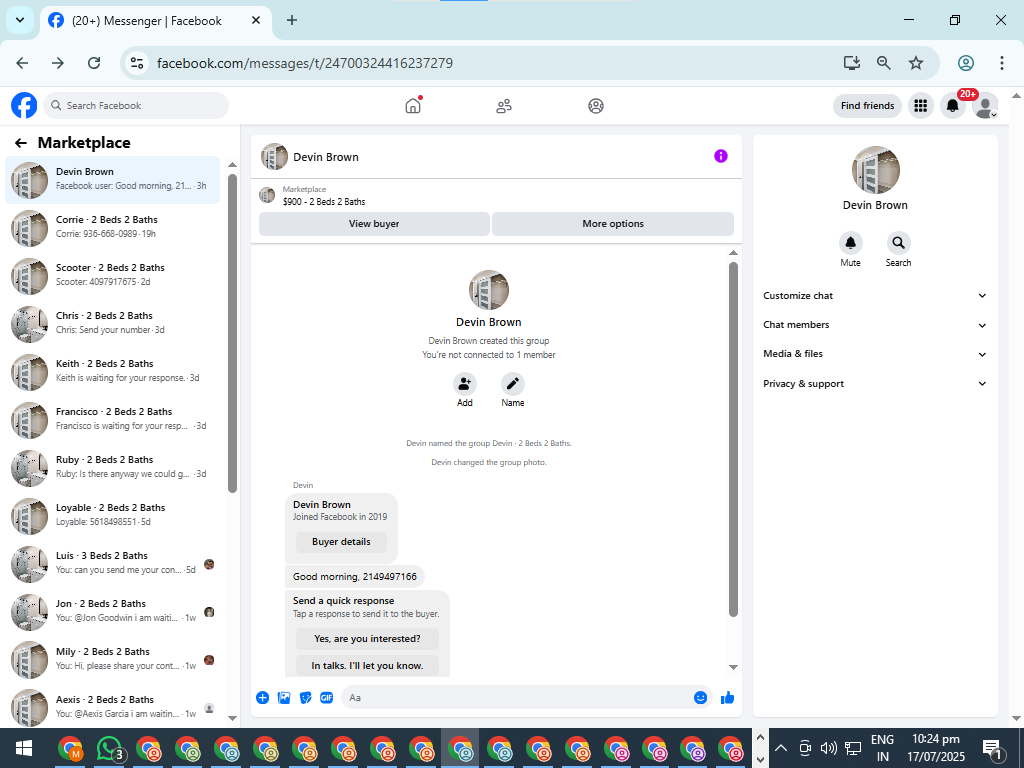The image size is (1024, 768).
Task: Open the account profile avatar menu
Action: tap(985, 106)
